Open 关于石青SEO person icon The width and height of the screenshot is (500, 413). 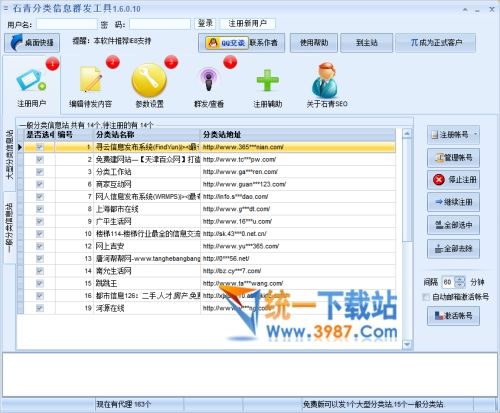326,80
